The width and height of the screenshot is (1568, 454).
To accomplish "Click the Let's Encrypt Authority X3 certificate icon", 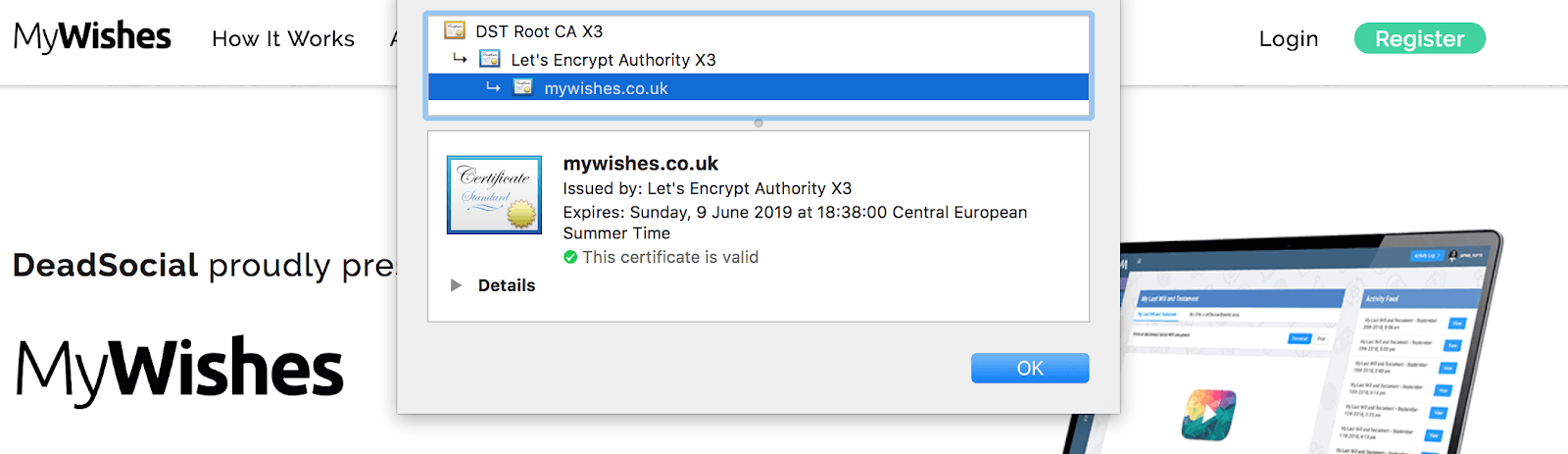I will point(490,59).
